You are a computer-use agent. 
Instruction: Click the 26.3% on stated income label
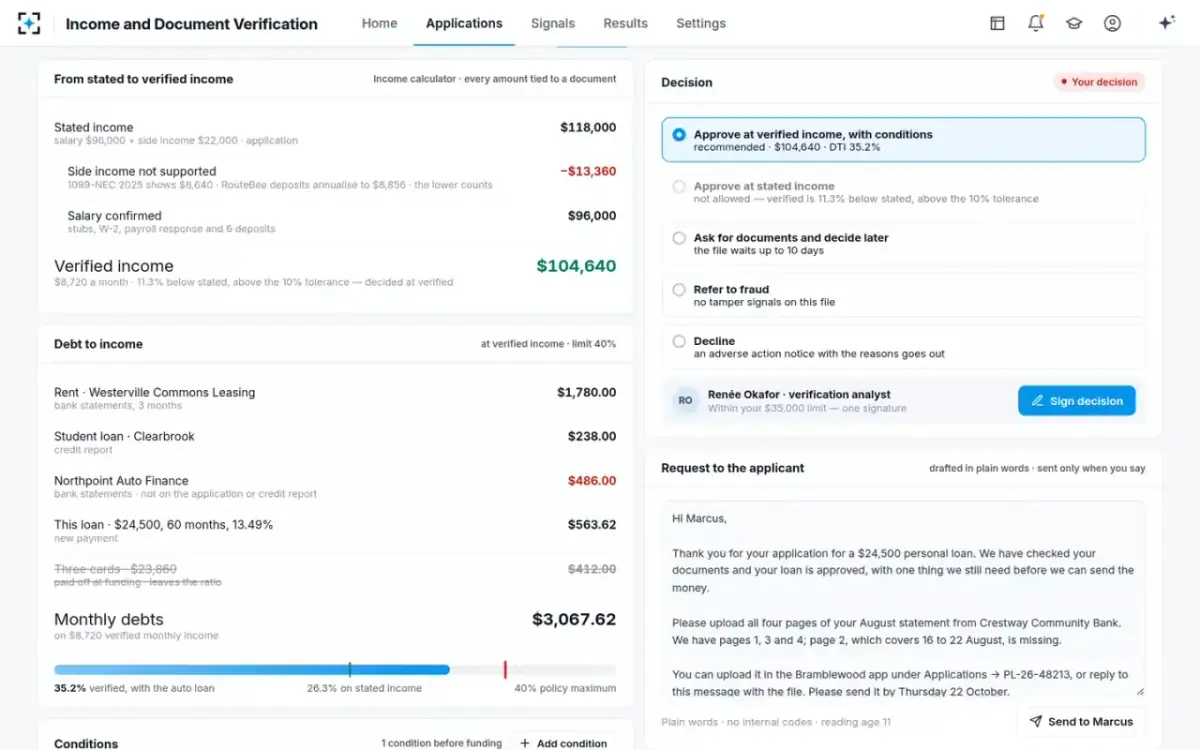point(364,688)
